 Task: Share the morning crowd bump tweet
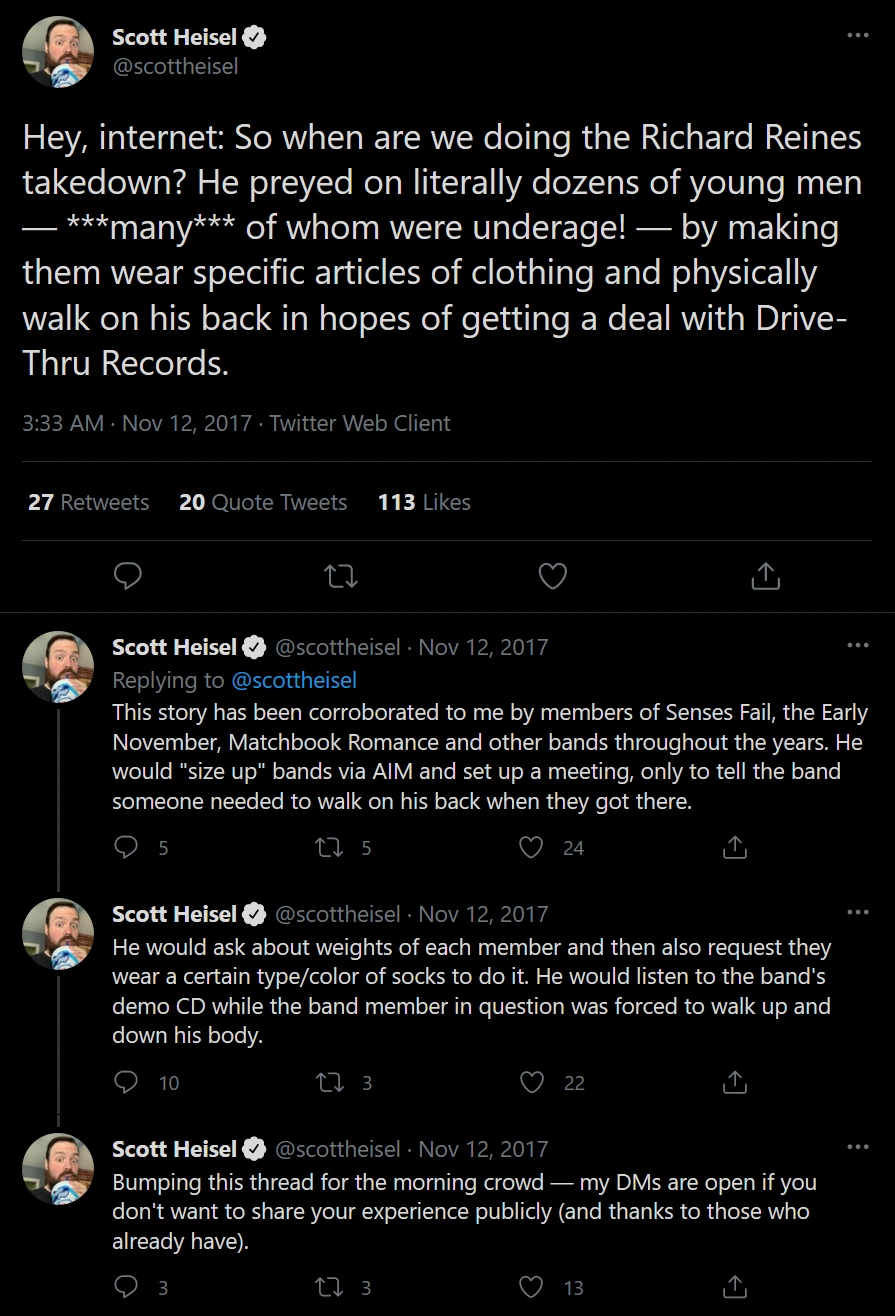pyautogui.click(x=735, y=1288)
